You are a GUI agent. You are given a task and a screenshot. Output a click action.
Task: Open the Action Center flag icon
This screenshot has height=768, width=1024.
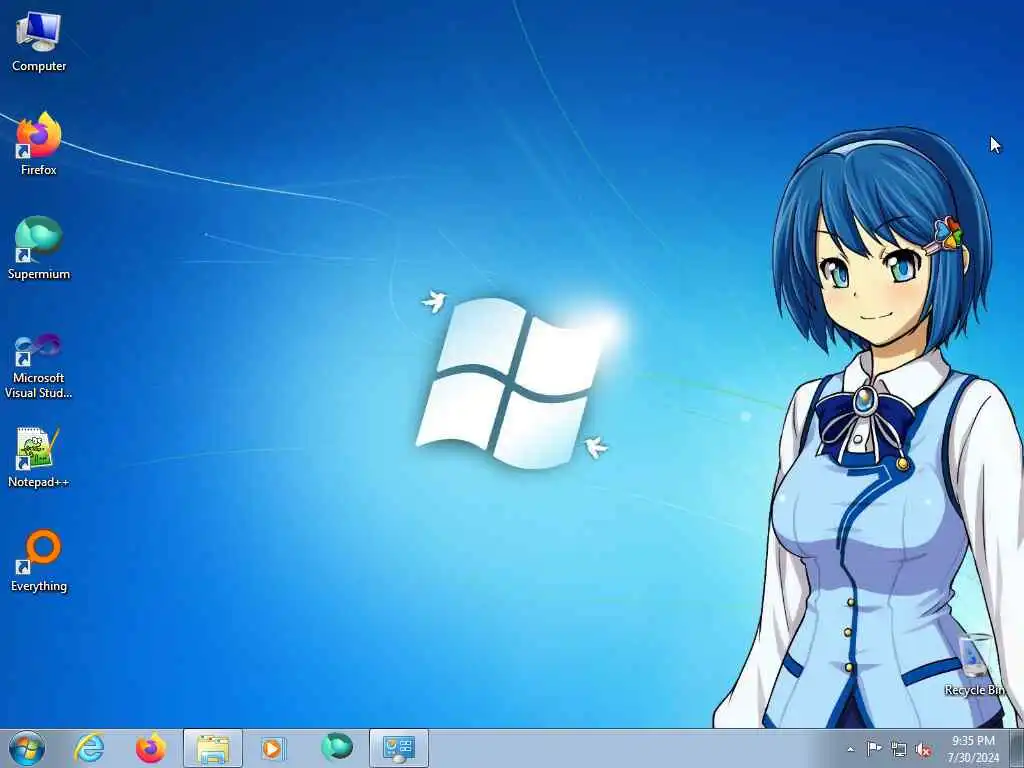874,748
